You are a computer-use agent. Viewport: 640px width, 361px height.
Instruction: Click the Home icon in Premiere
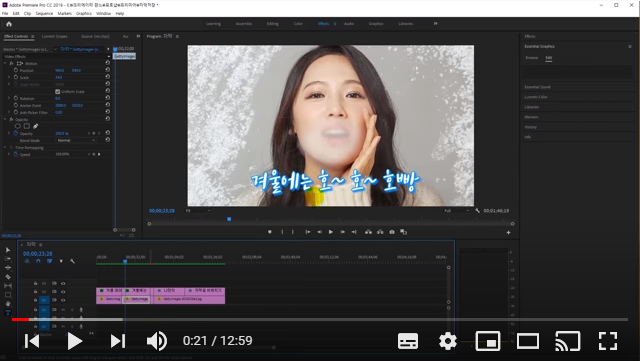[9, 24]
